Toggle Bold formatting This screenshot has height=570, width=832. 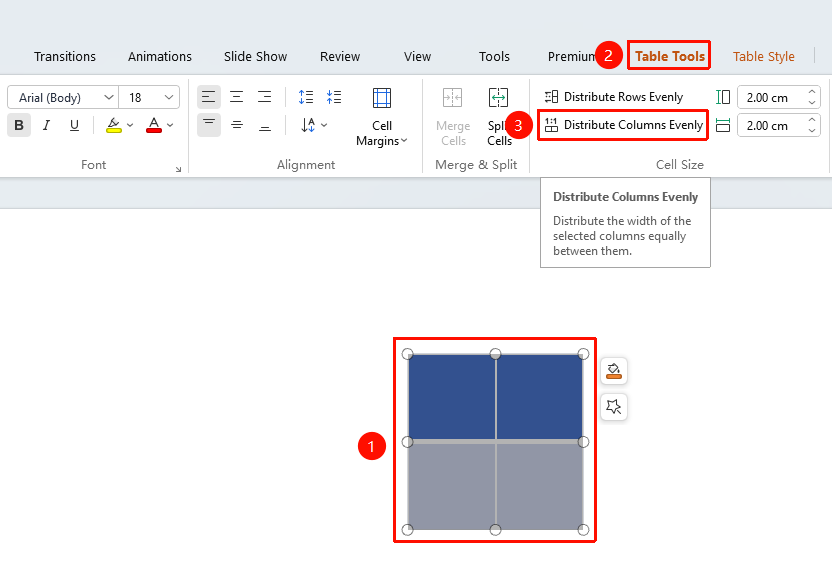(x=19, y=126)
